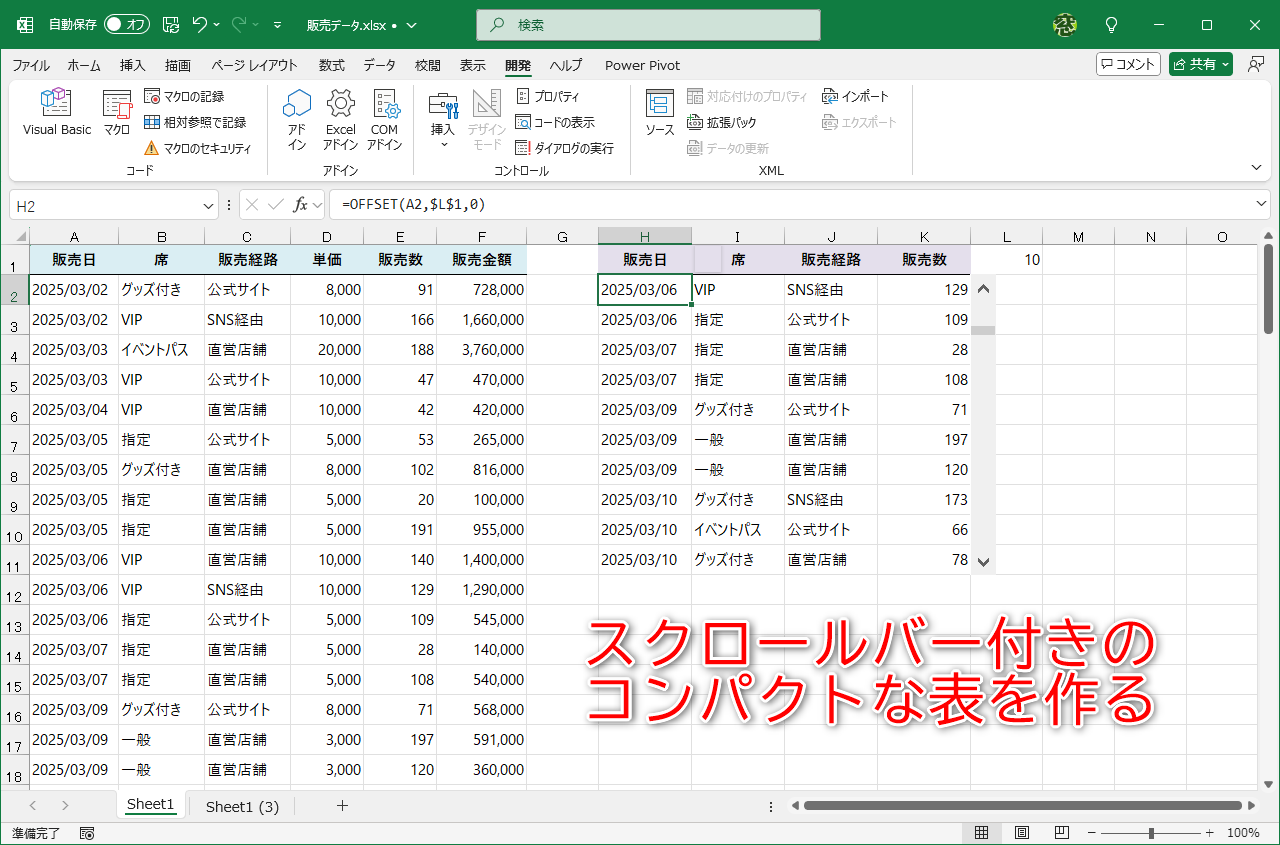Click the embedded scrollbar's up arrow

[982, 288]
